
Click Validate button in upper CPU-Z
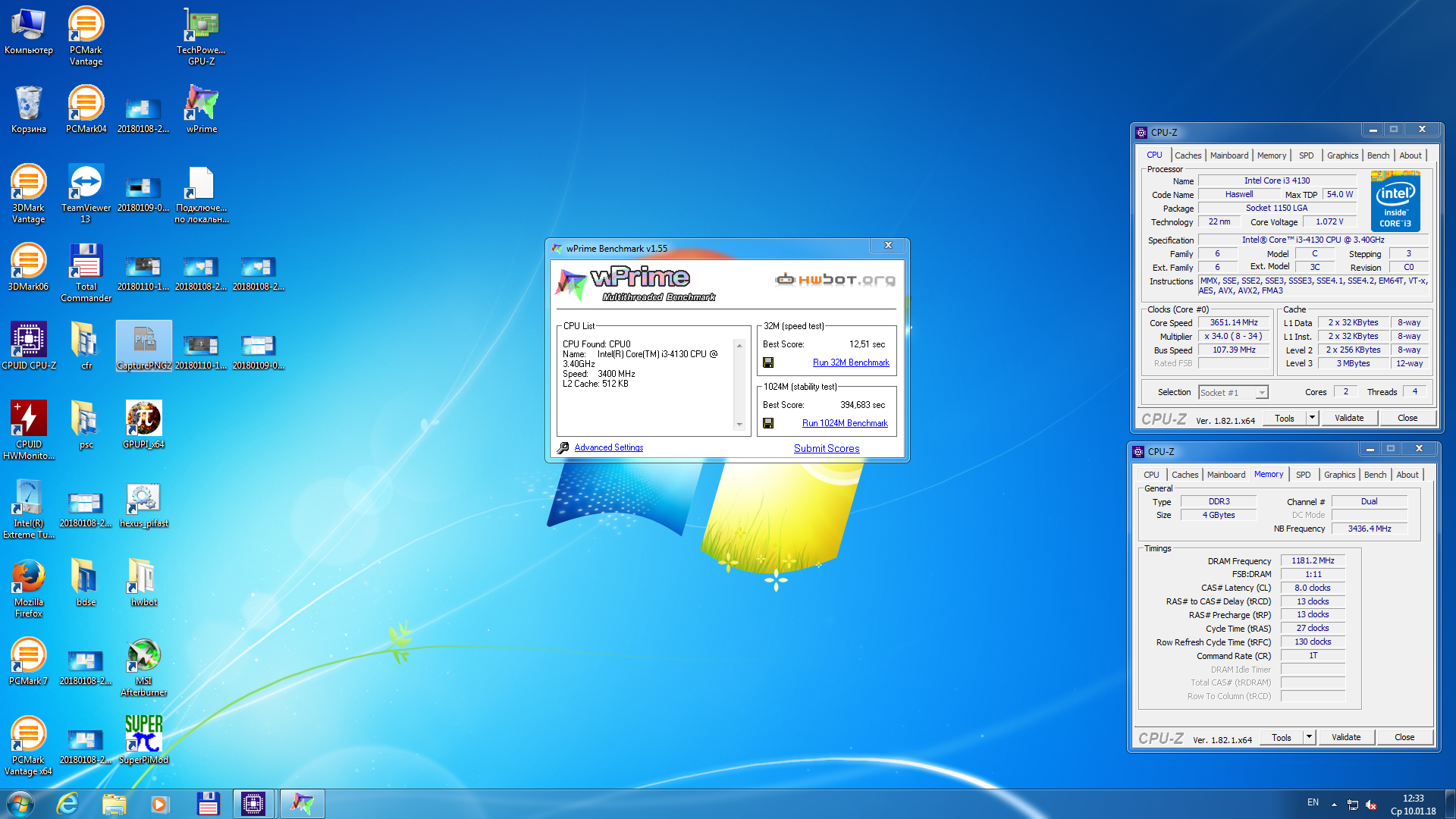coord(1349,418)
